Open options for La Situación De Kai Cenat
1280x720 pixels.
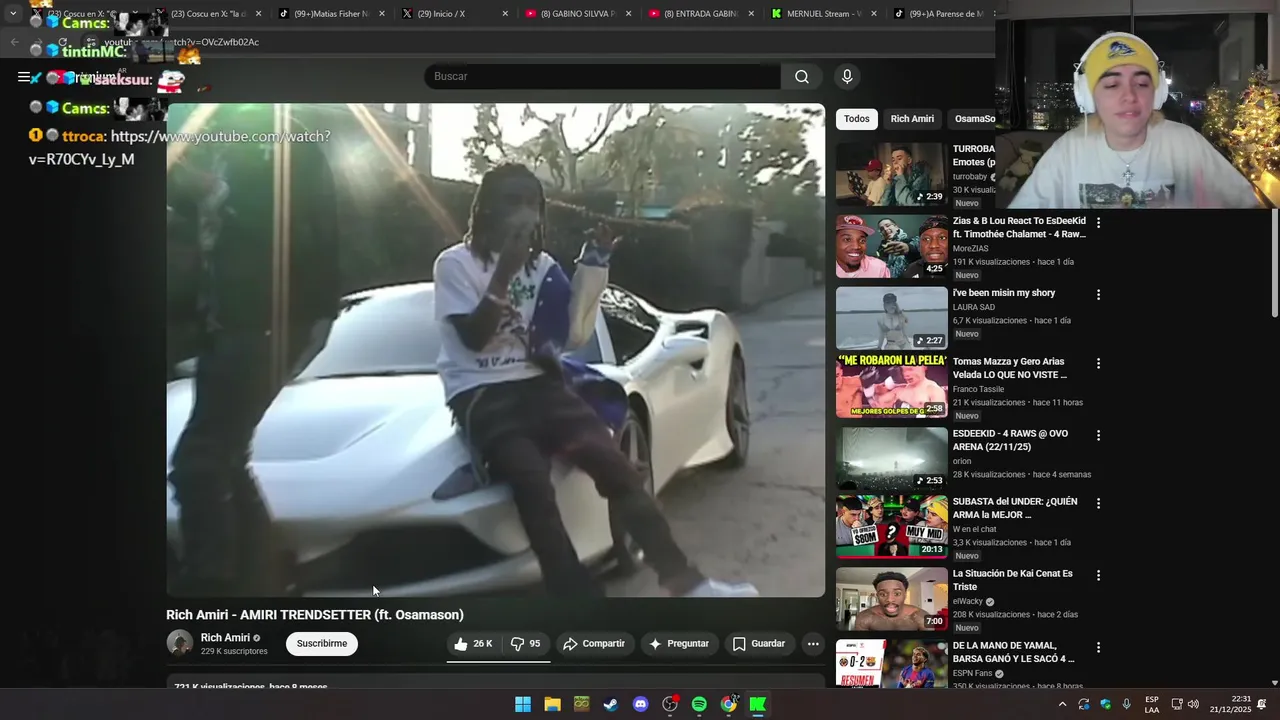1098,576
